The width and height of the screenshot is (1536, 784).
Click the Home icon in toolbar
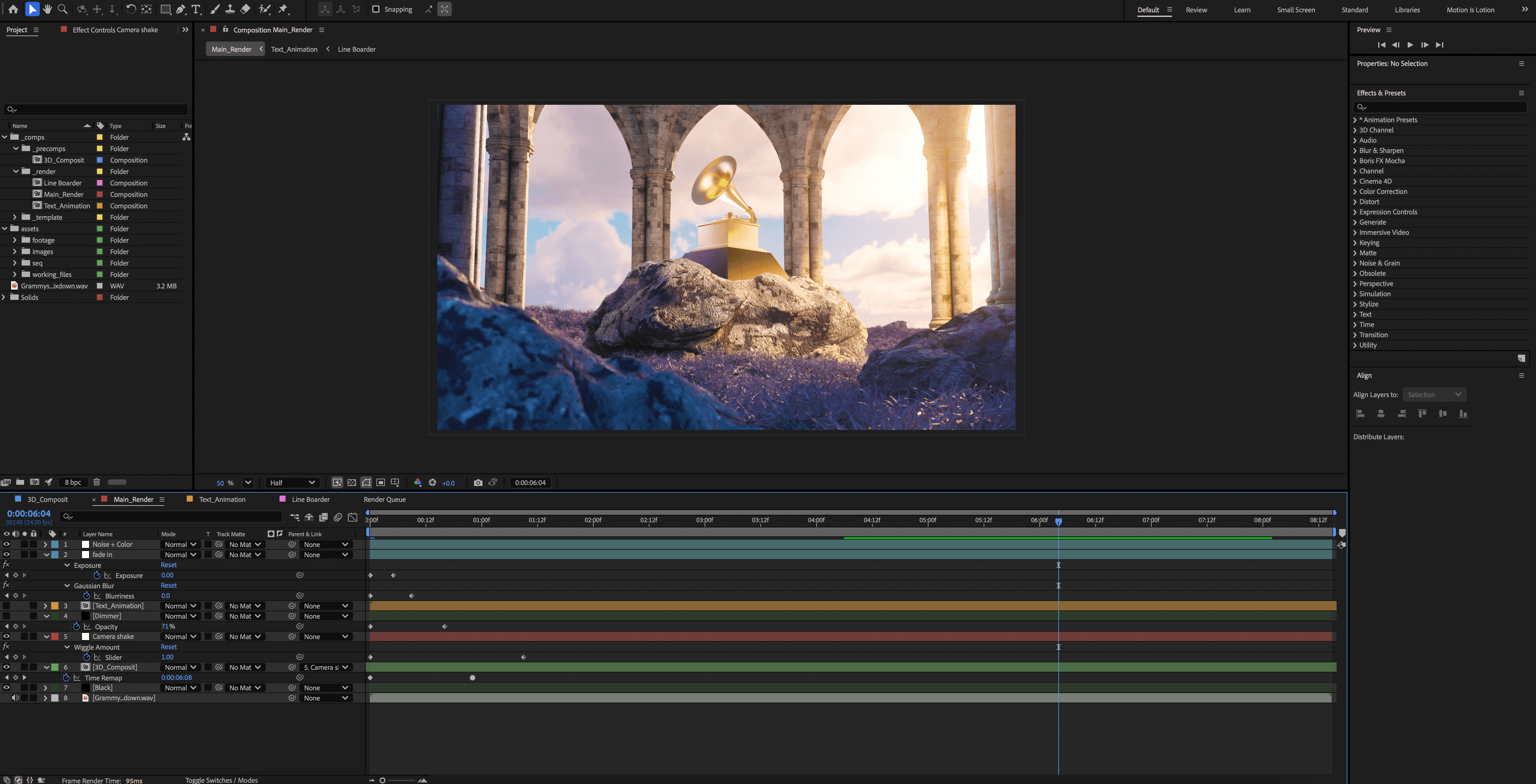tap(13, 9)
